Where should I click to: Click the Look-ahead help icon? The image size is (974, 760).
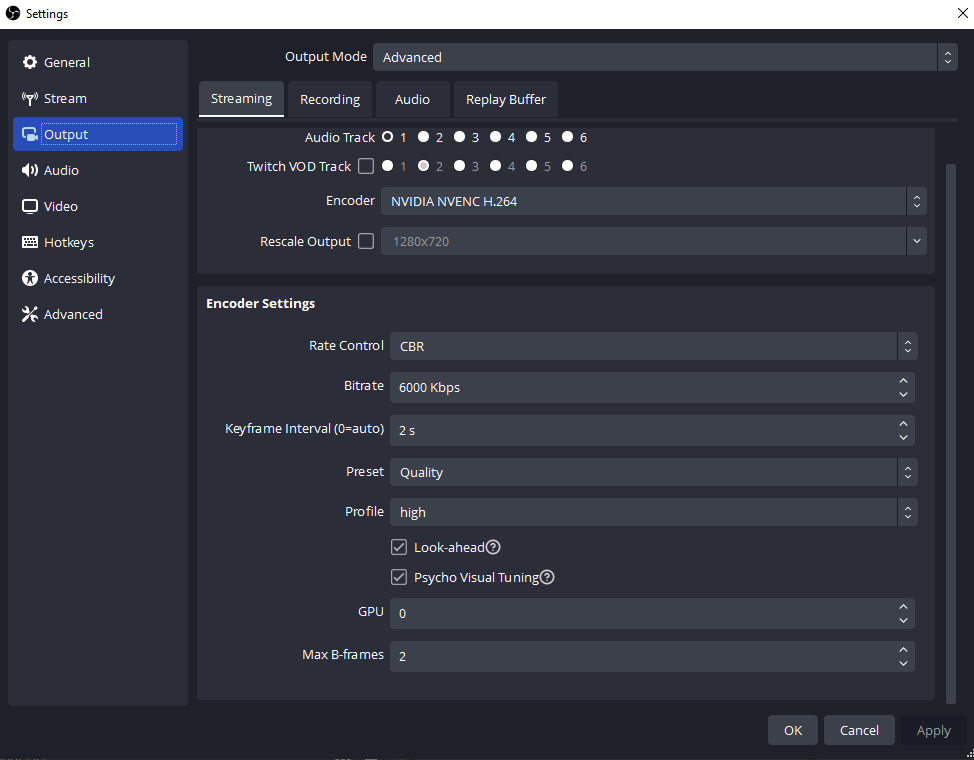(490, 547)
